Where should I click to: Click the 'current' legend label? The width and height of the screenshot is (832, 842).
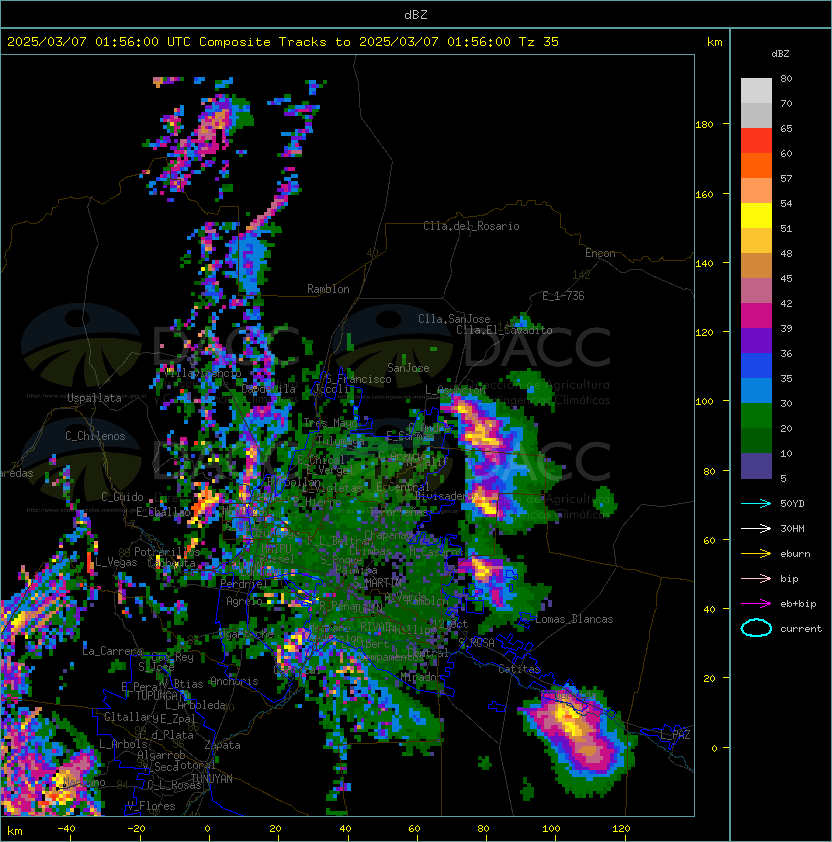point(801,628)
